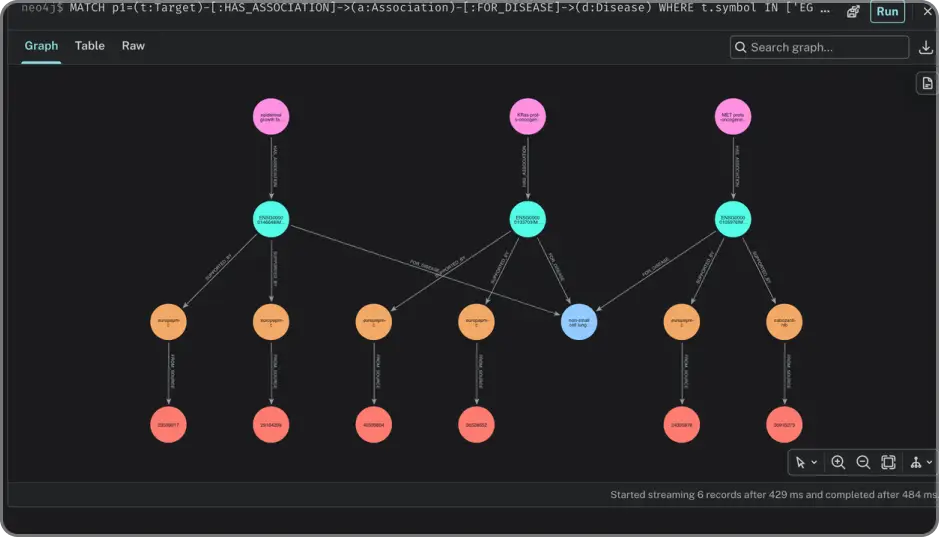The height and width of the screenshot is (537, 939).
Task: Click 'Started streaming 6 records' status text
Action: pyautogui.click(x=772, y=494)
